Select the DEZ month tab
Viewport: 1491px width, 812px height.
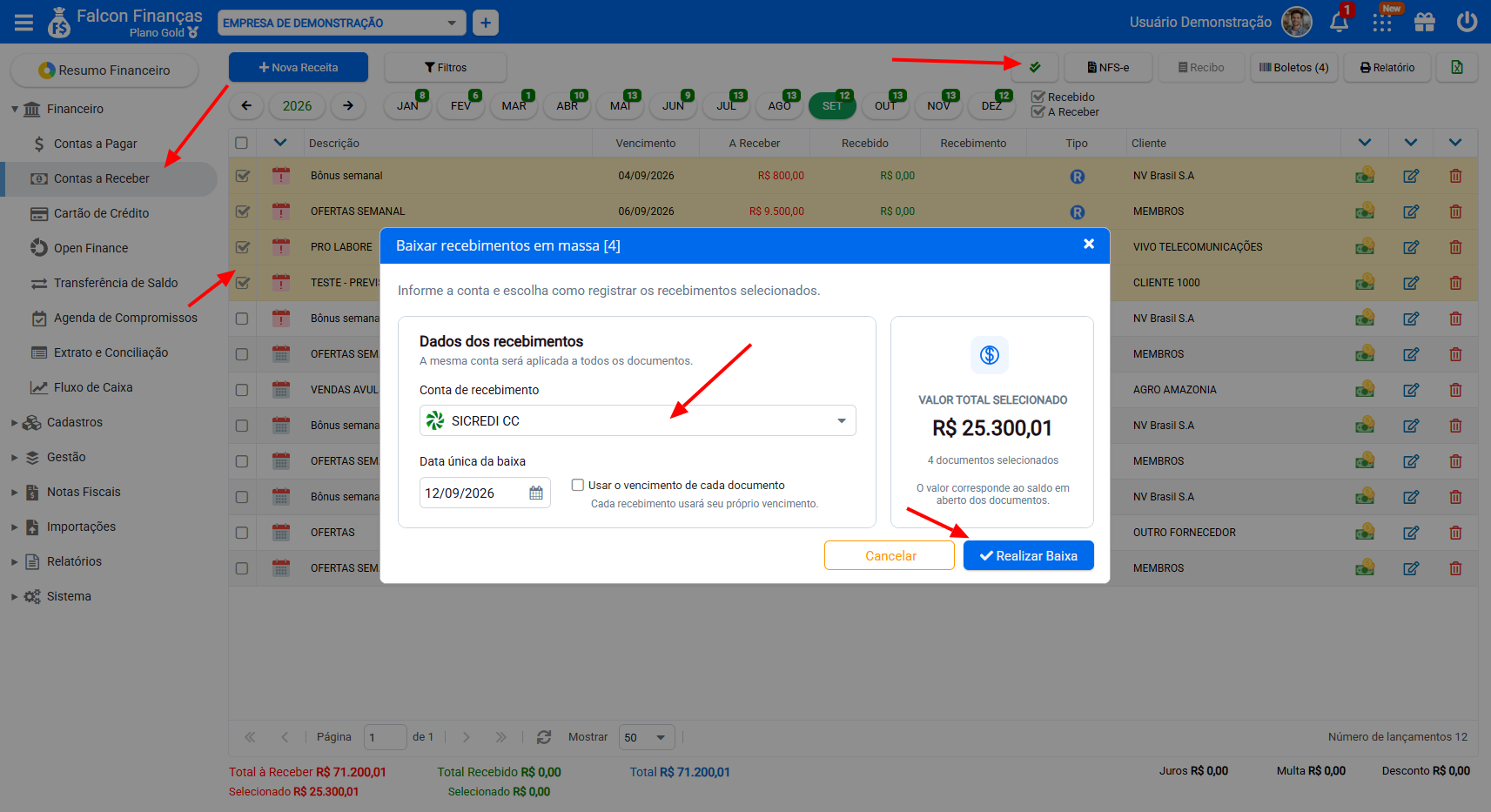pyautogui.click(x=991, y=105)
